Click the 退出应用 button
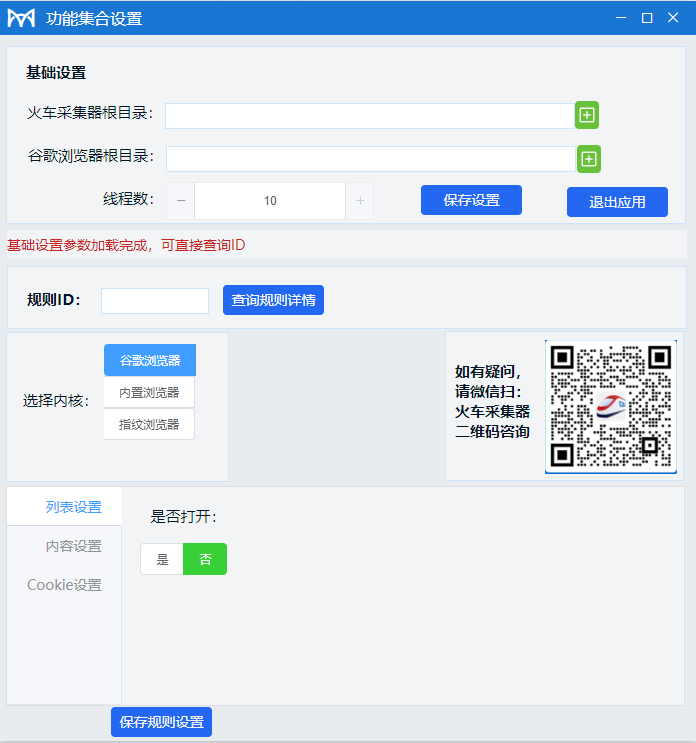This screenshot has height=743, width=696. click(x=617, y=202)
